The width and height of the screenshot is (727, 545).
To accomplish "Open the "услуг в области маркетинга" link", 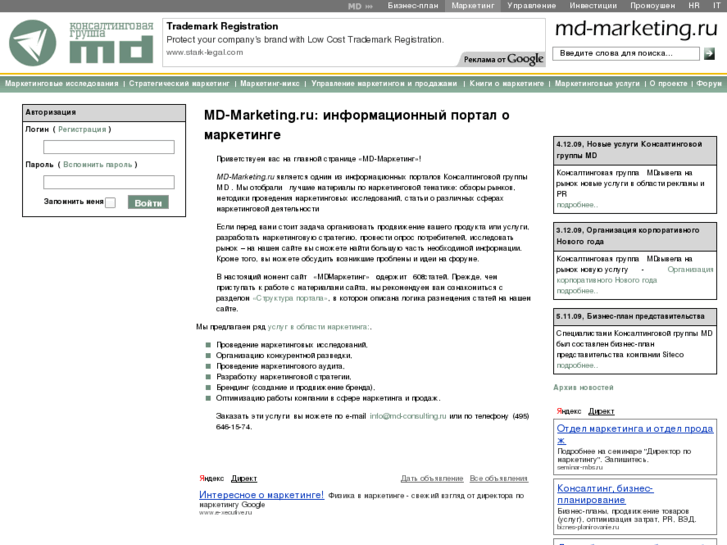I will tap(319, 327).
